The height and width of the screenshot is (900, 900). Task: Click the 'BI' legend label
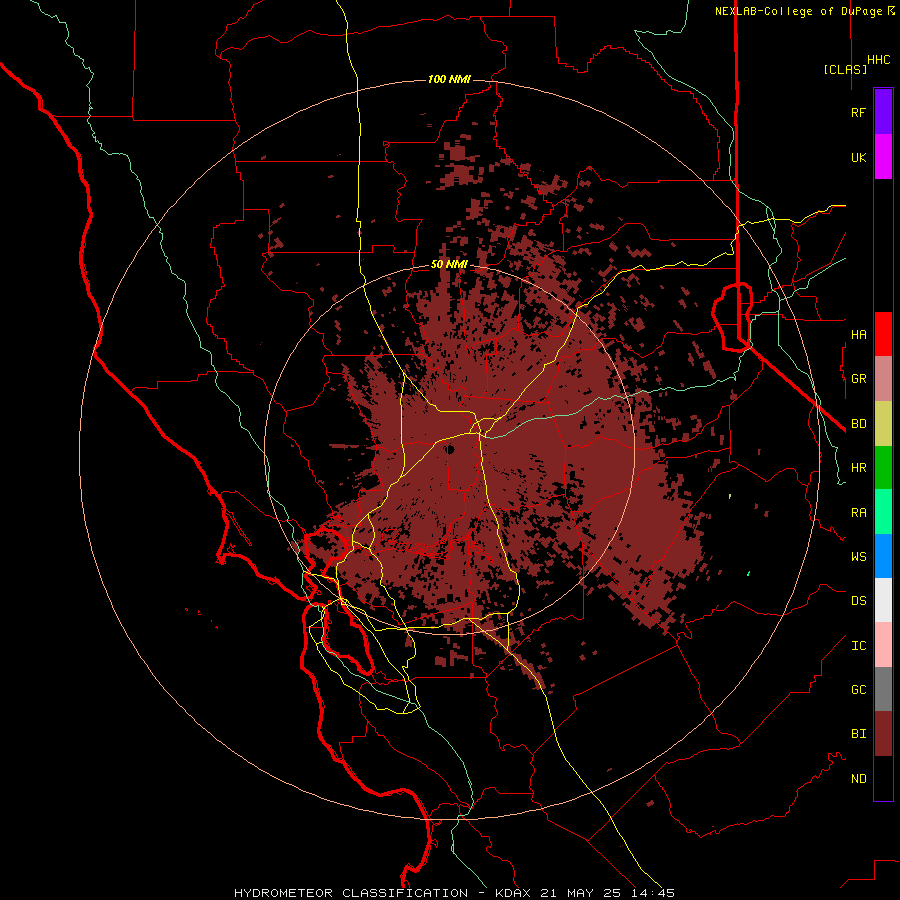858,734
